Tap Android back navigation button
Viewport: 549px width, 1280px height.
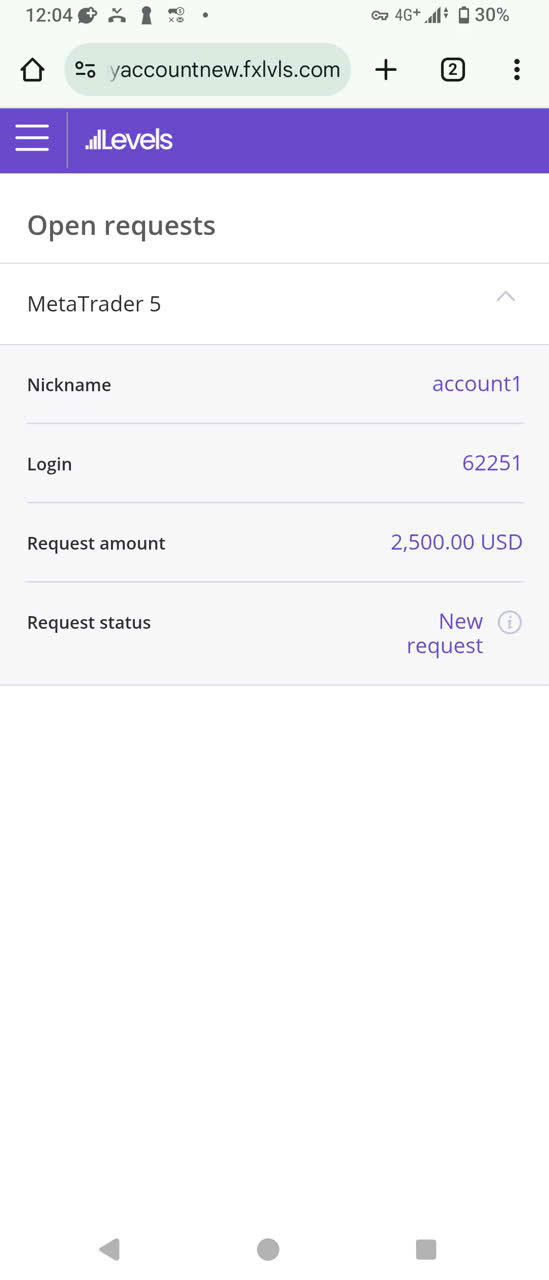pos(110,1249)
